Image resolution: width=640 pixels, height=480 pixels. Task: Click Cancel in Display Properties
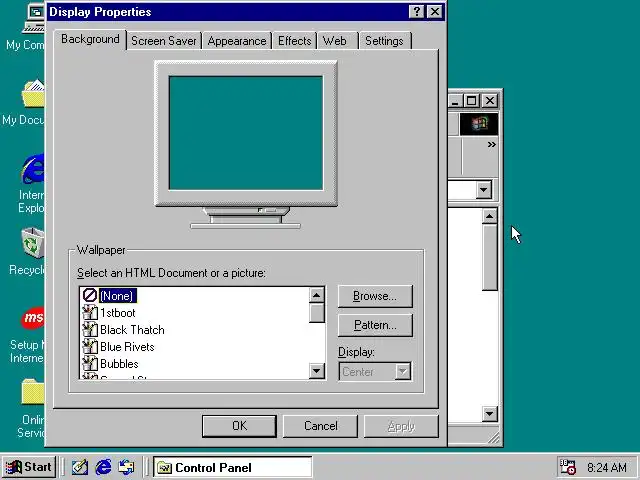coord(320,426)
